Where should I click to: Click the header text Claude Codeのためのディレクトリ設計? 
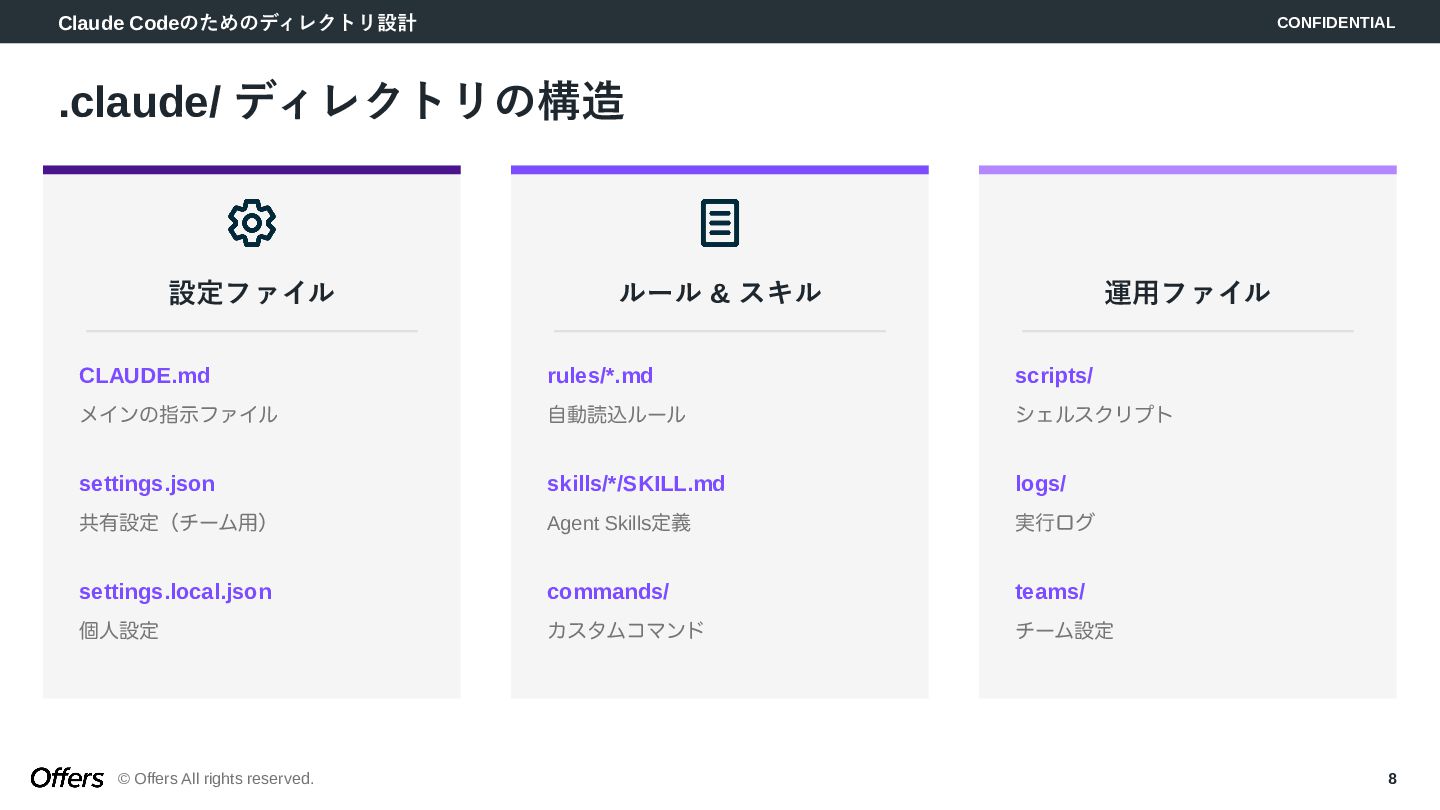237,22
